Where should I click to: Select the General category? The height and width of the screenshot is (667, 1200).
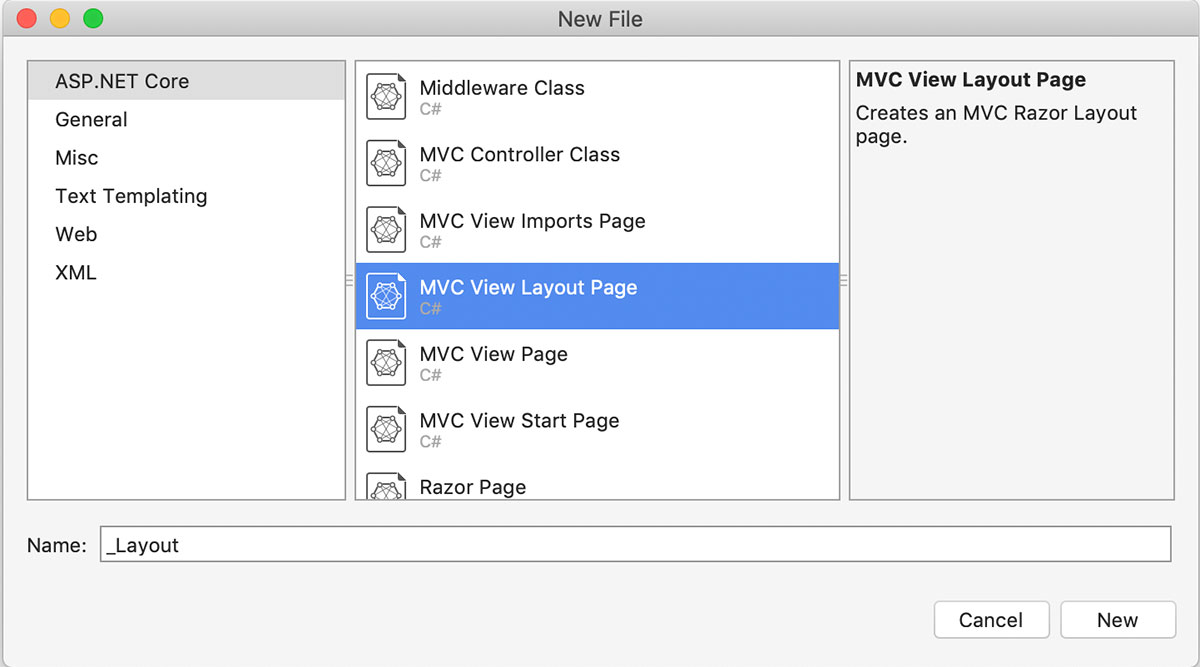point(91,119)
